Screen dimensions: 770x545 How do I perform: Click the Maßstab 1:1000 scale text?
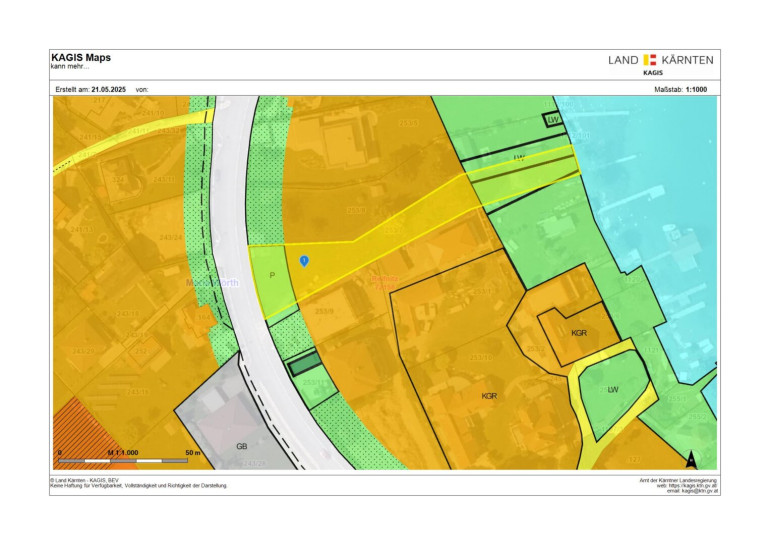[679, 89]
